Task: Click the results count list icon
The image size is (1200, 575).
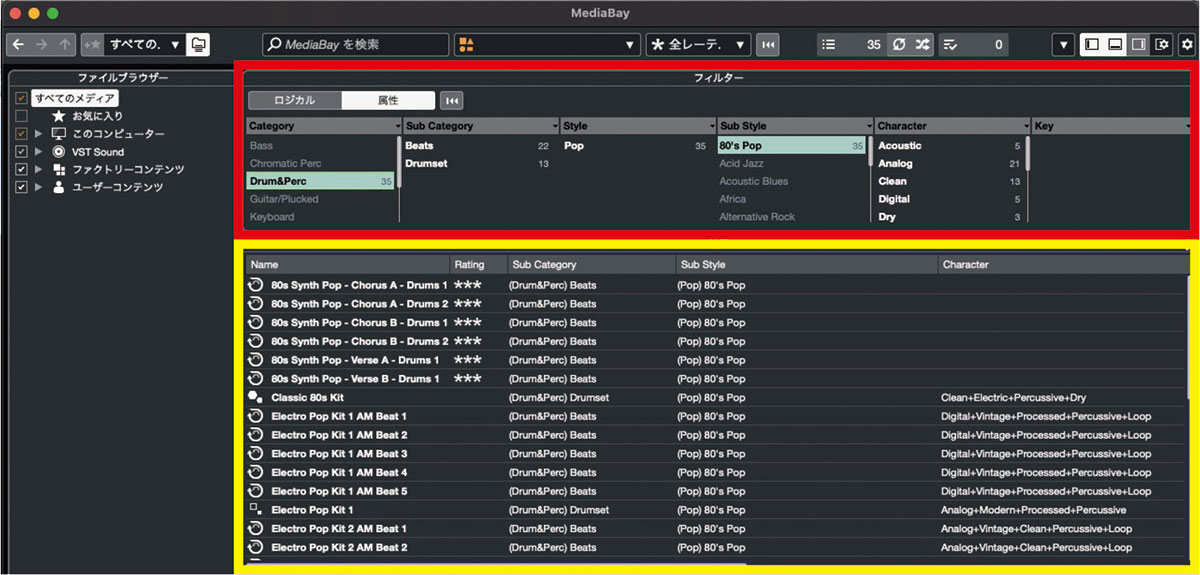Action: point(828,44)
